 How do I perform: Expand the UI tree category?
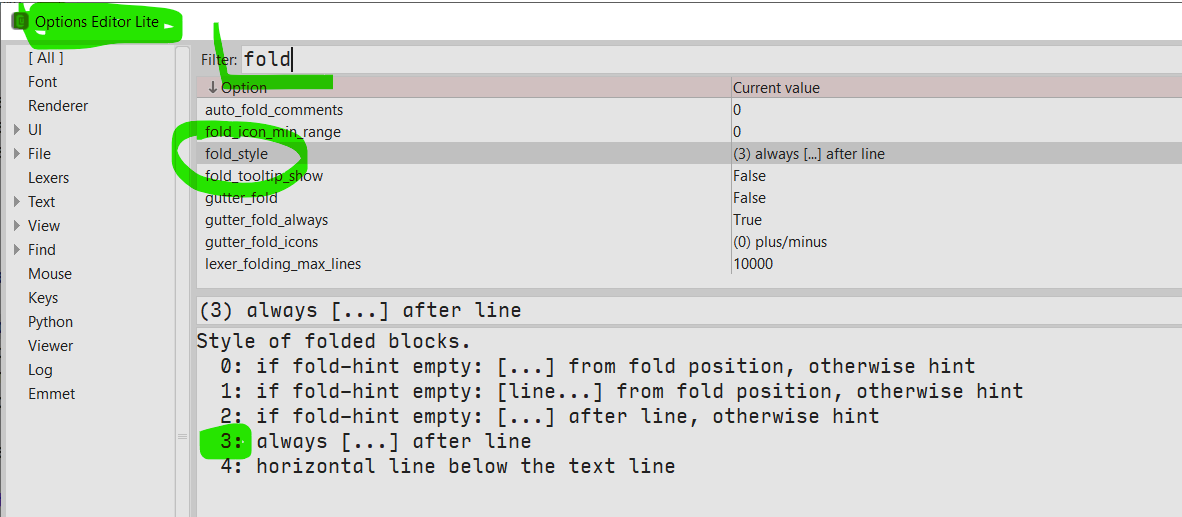coord(18,130)
